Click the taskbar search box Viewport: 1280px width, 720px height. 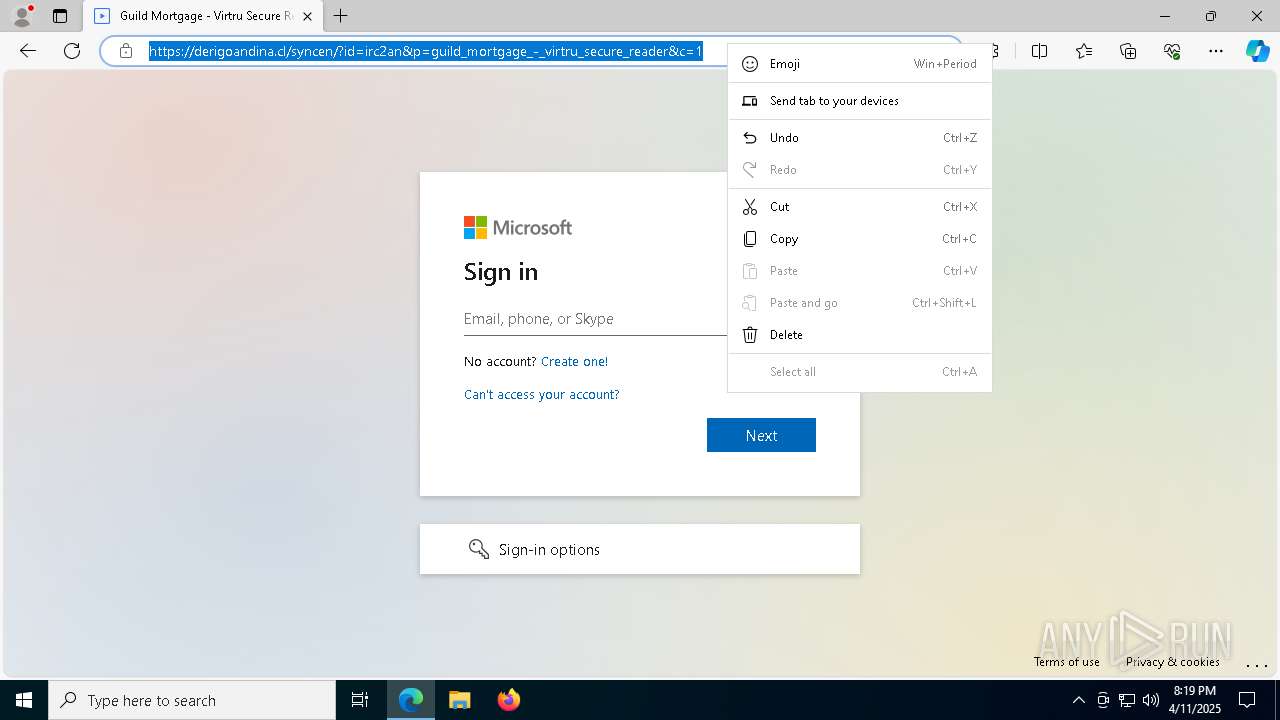(192, 700)
